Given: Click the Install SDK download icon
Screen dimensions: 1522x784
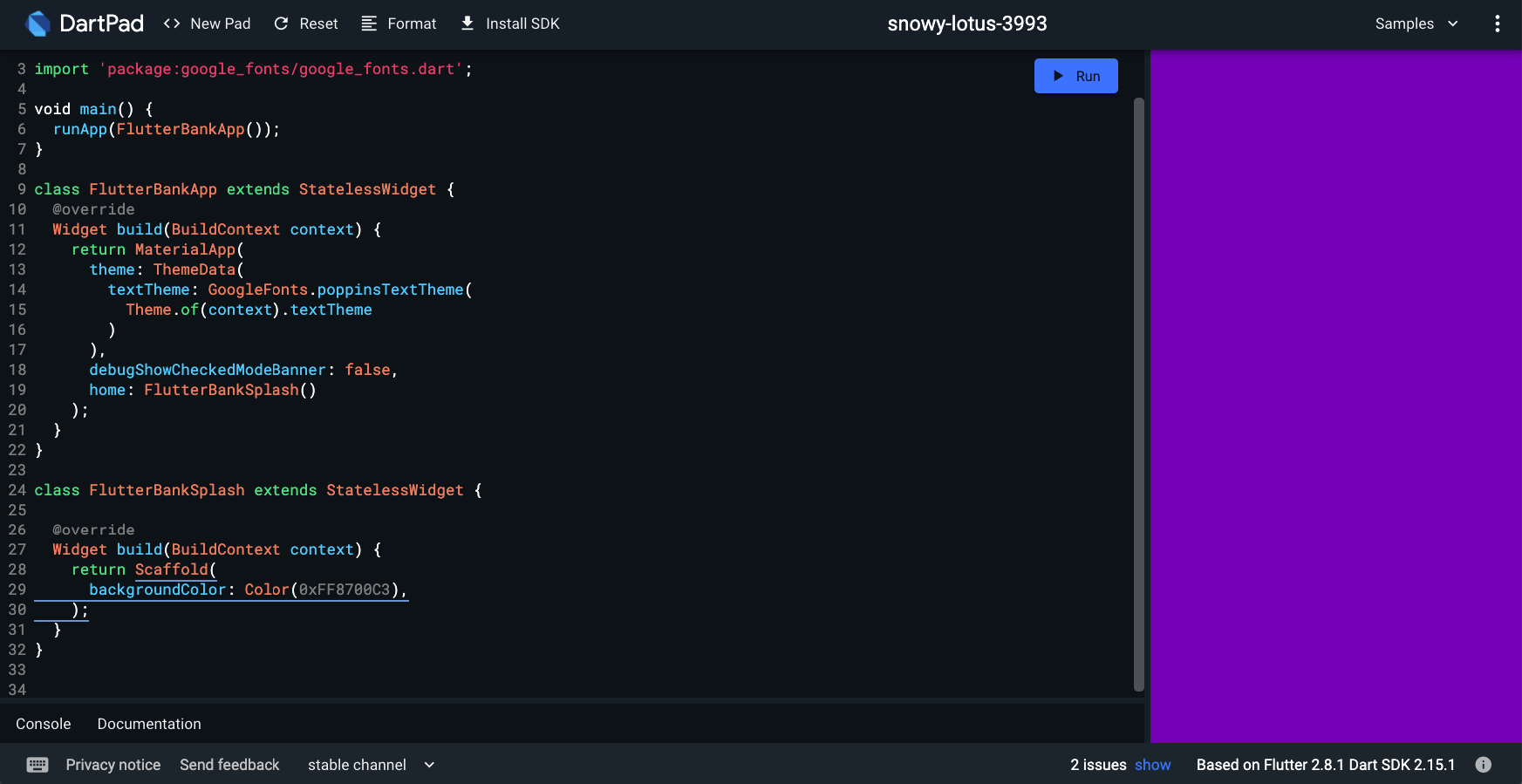Looking at the screenshot, I should click(468, 24).
